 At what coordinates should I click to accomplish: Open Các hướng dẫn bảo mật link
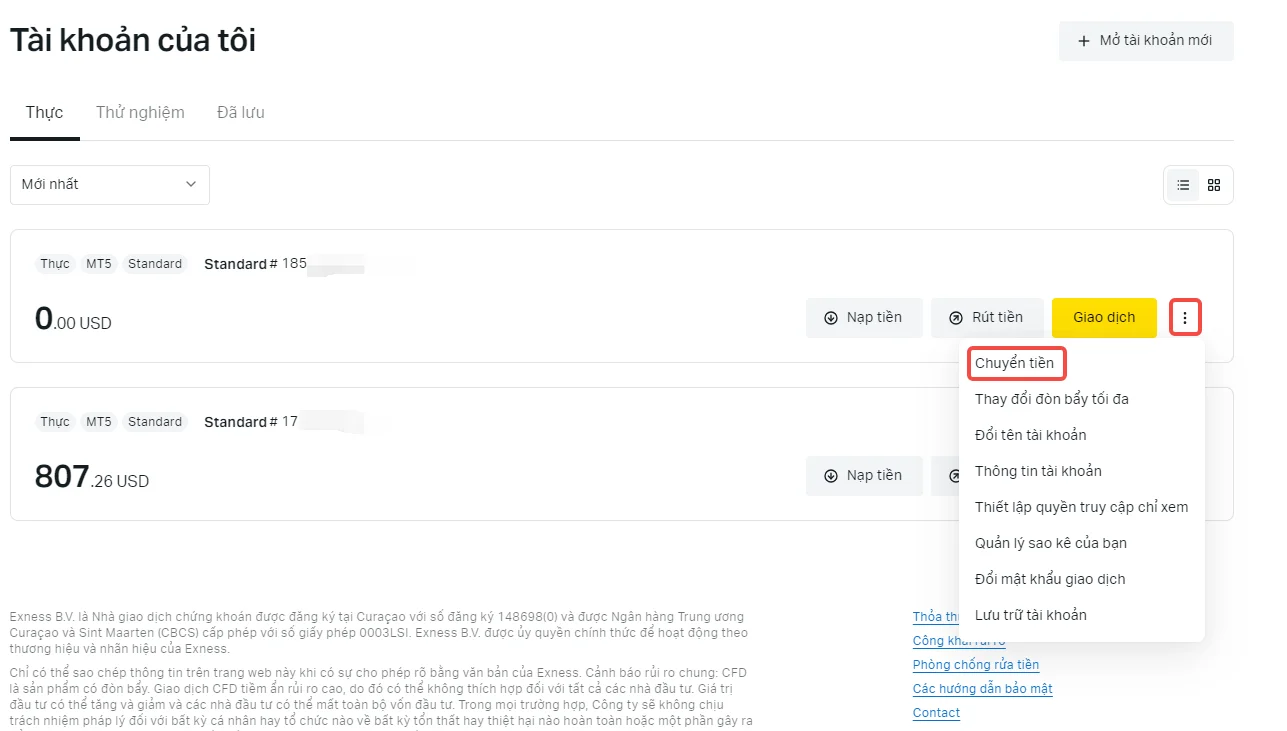tap(983, 689)
